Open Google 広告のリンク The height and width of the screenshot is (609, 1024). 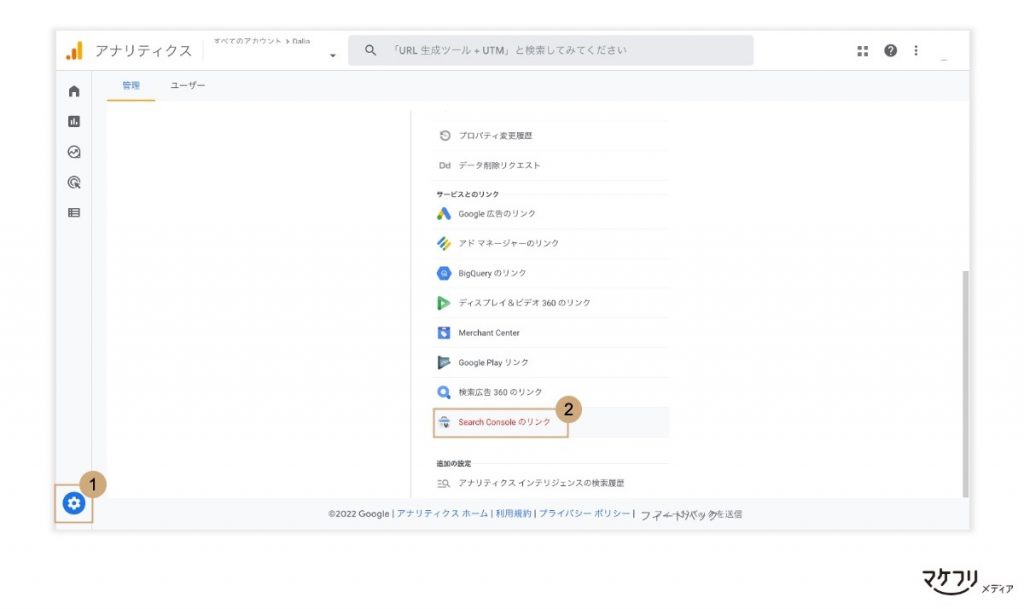point(496,214)
